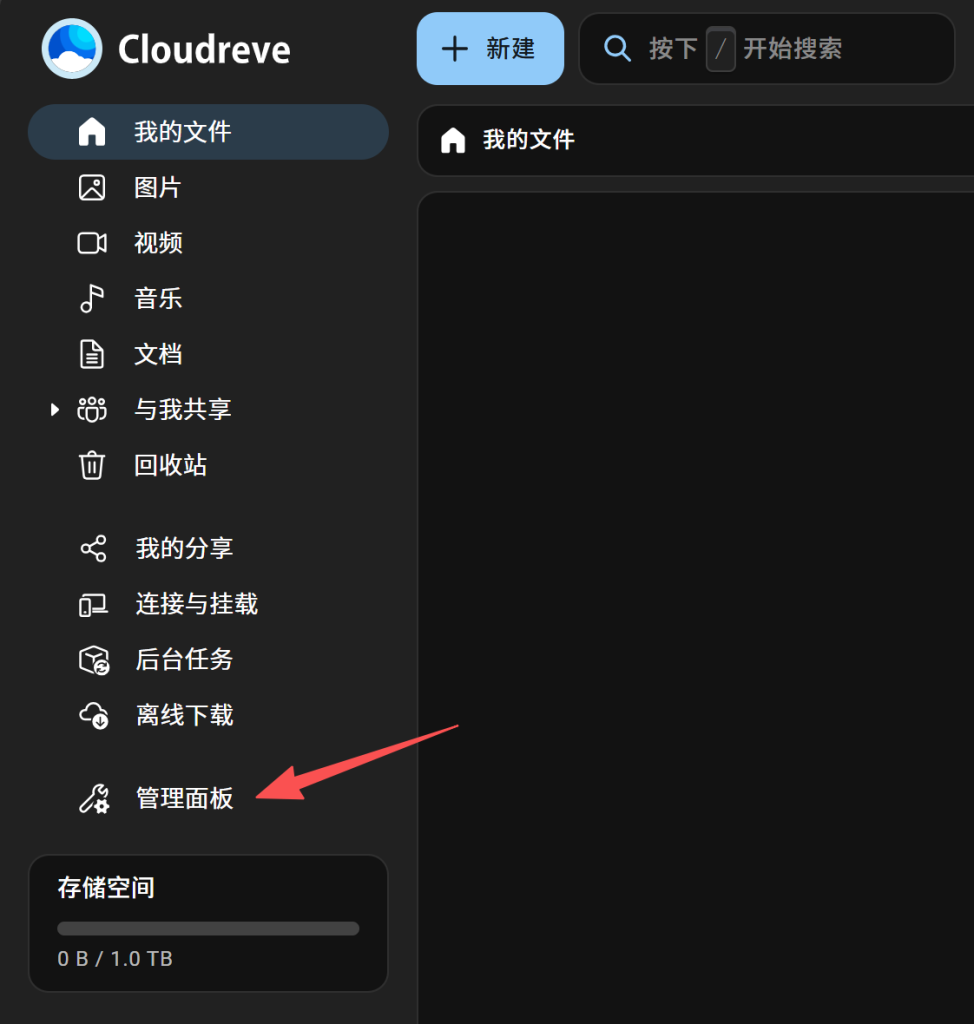
Task: Open 连接与挂载 menu item
Action: 208,604
